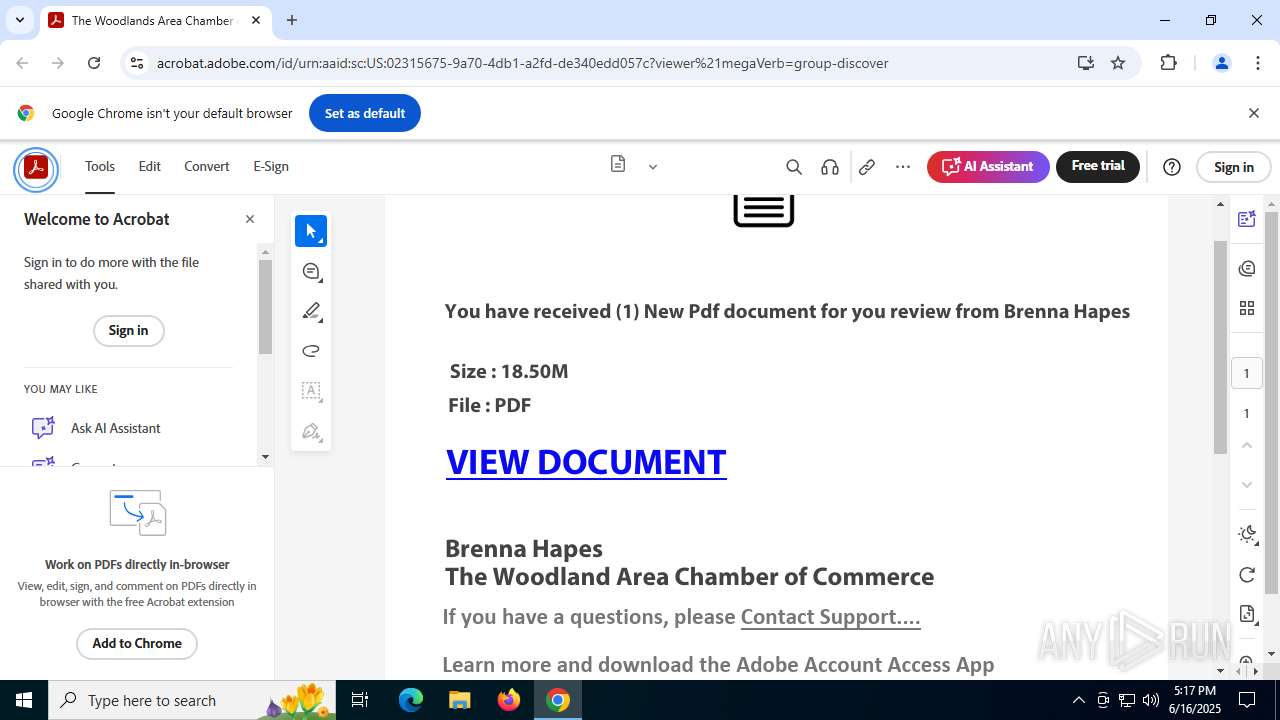Expand the document view dropdown chevron

[653, 167]
